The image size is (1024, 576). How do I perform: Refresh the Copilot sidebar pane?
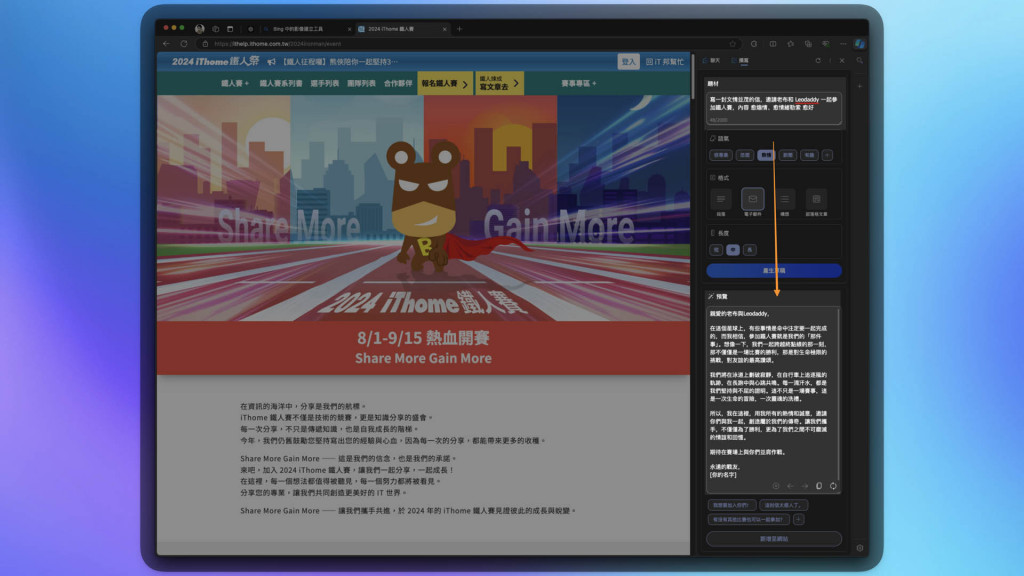point(818,61)
